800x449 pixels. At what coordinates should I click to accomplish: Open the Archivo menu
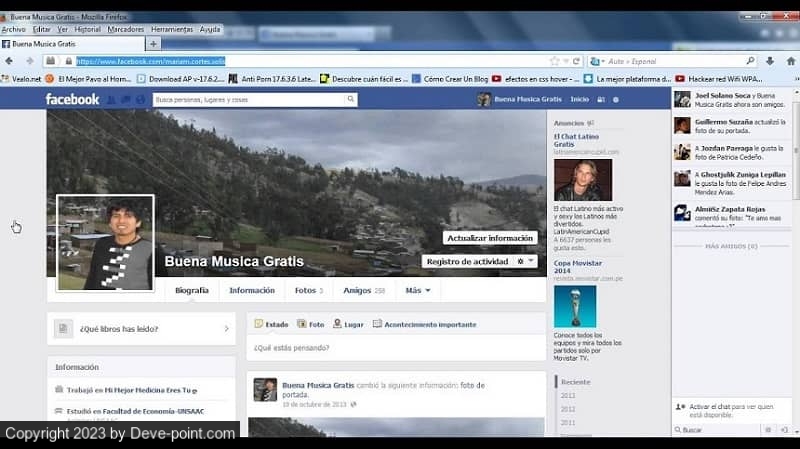[x=14, y=30]
